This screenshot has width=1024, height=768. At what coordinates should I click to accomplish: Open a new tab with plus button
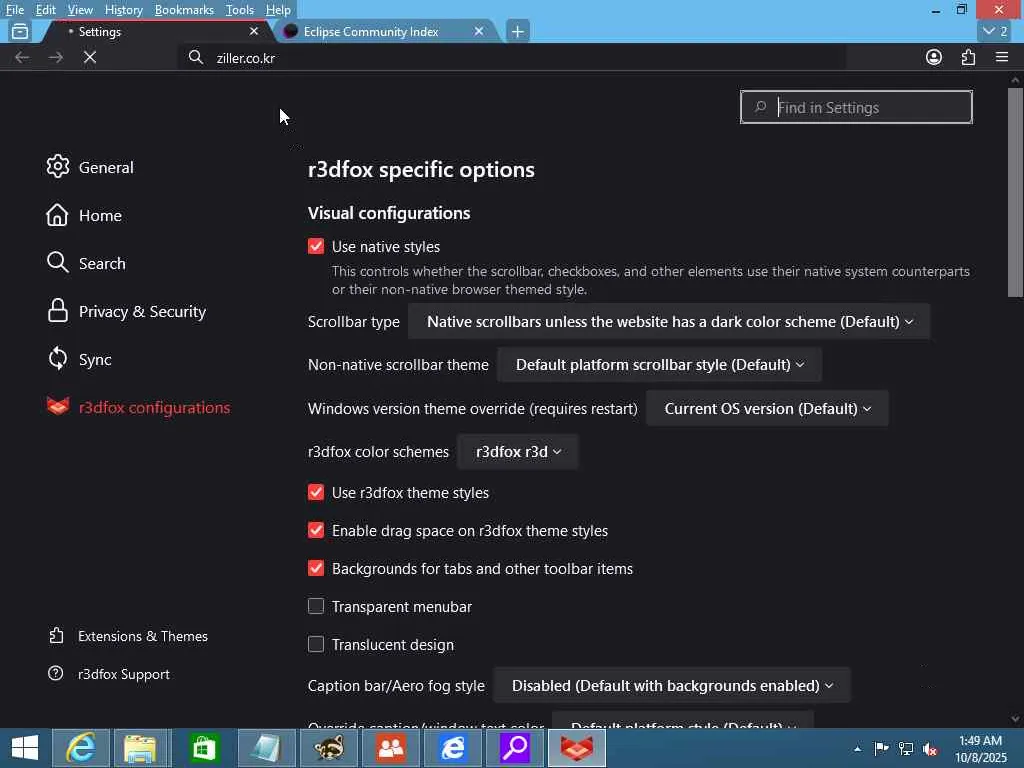517,31
